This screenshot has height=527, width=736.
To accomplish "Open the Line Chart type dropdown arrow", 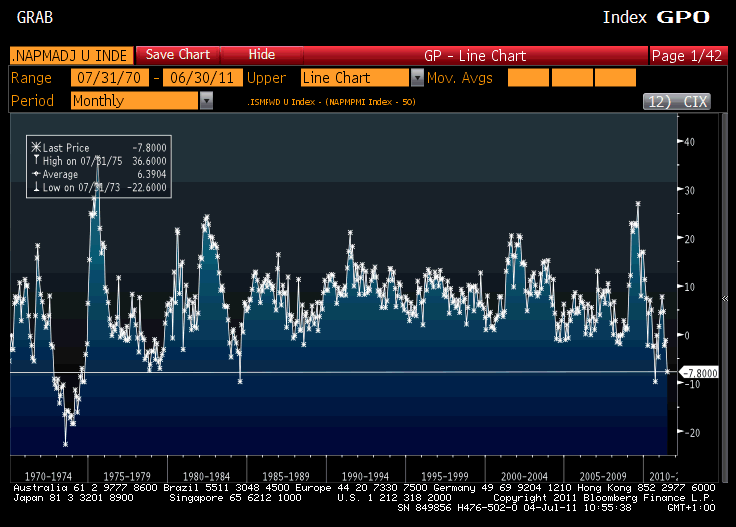I will (417, 78).
